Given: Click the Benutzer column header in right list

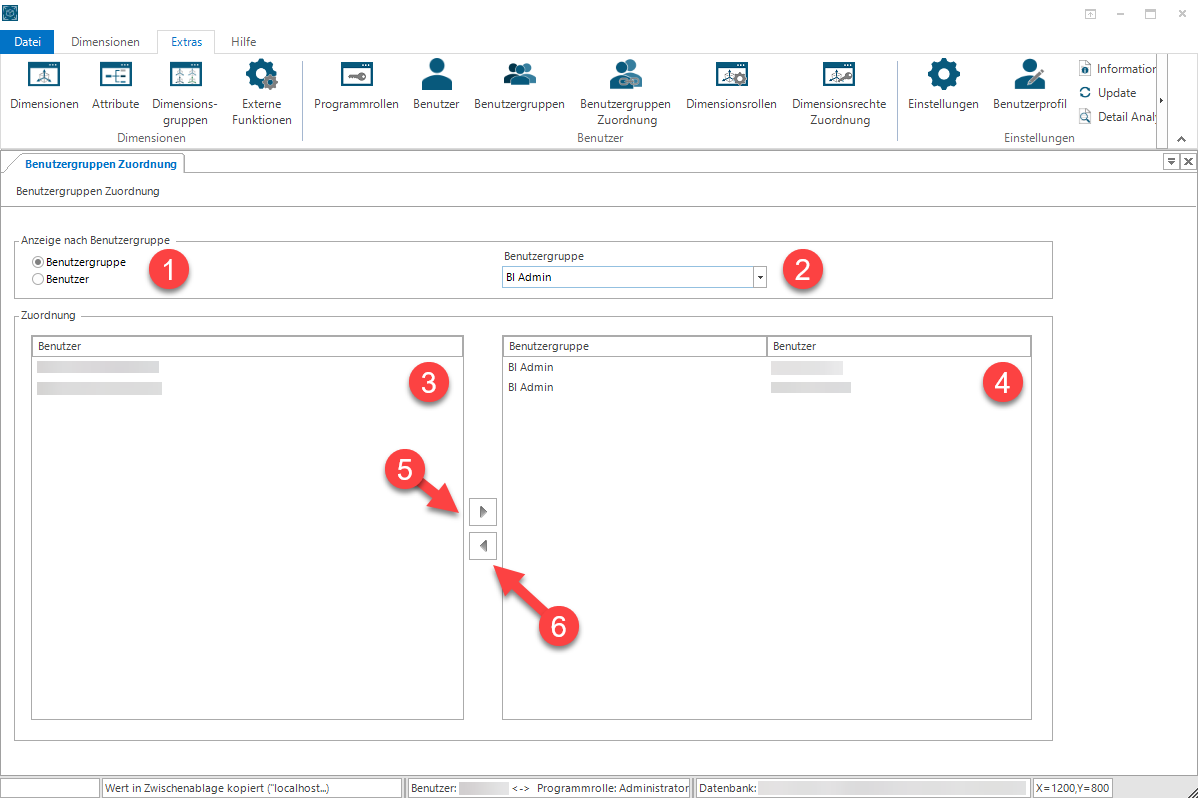Looking at the screenshot, I should click(898, 346).
